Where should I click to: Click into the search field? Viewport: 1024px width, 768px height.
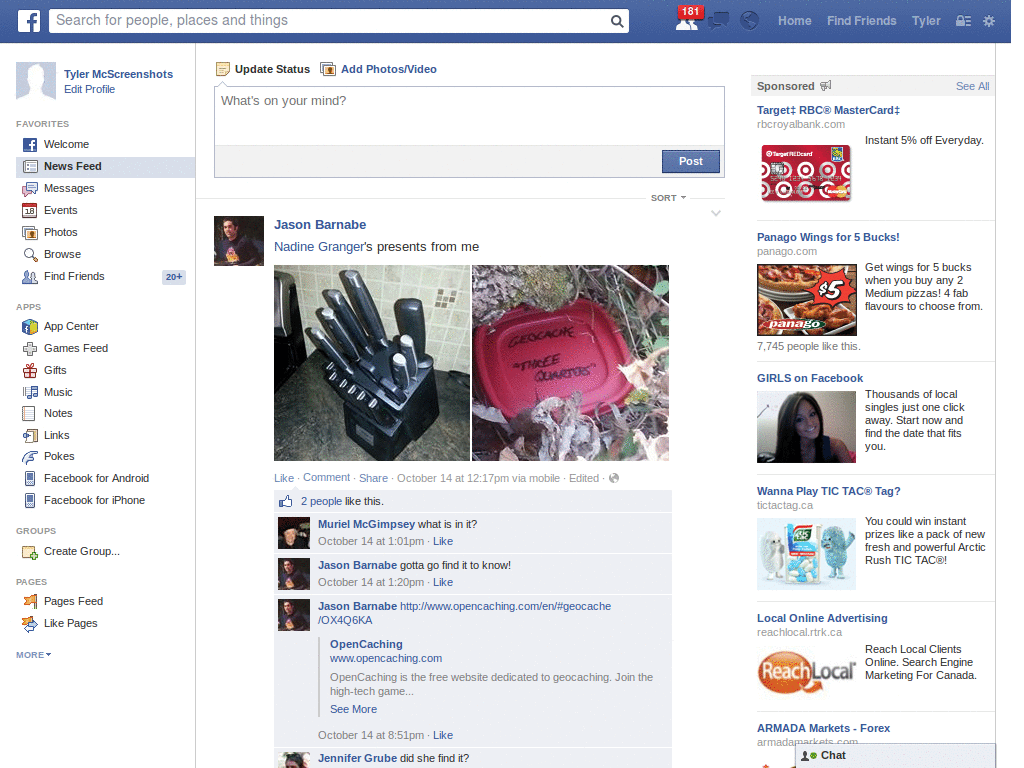point(330,21)
